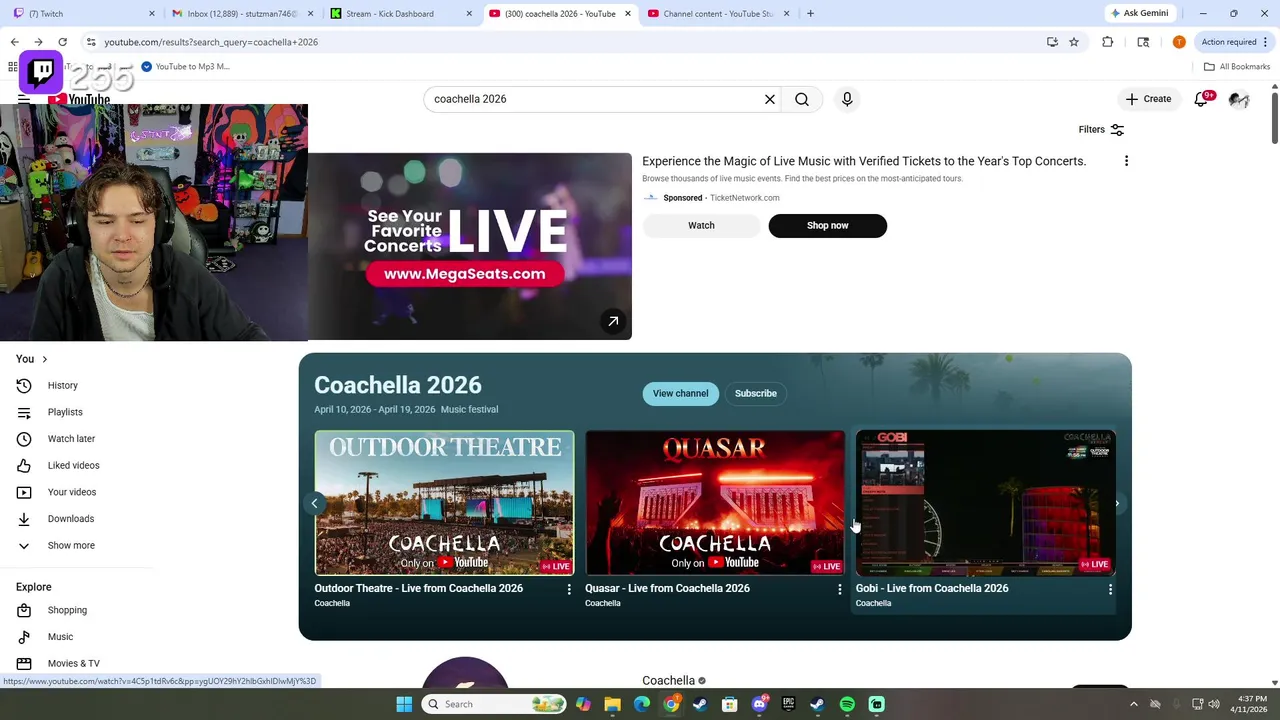Switch to the Gmail Inbox tab

(243, 14)
